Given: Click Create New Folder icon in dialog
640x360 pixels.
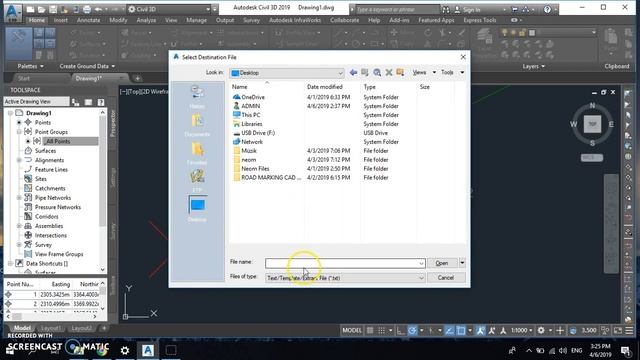Looking at the screenshot, I should (400, 72).
